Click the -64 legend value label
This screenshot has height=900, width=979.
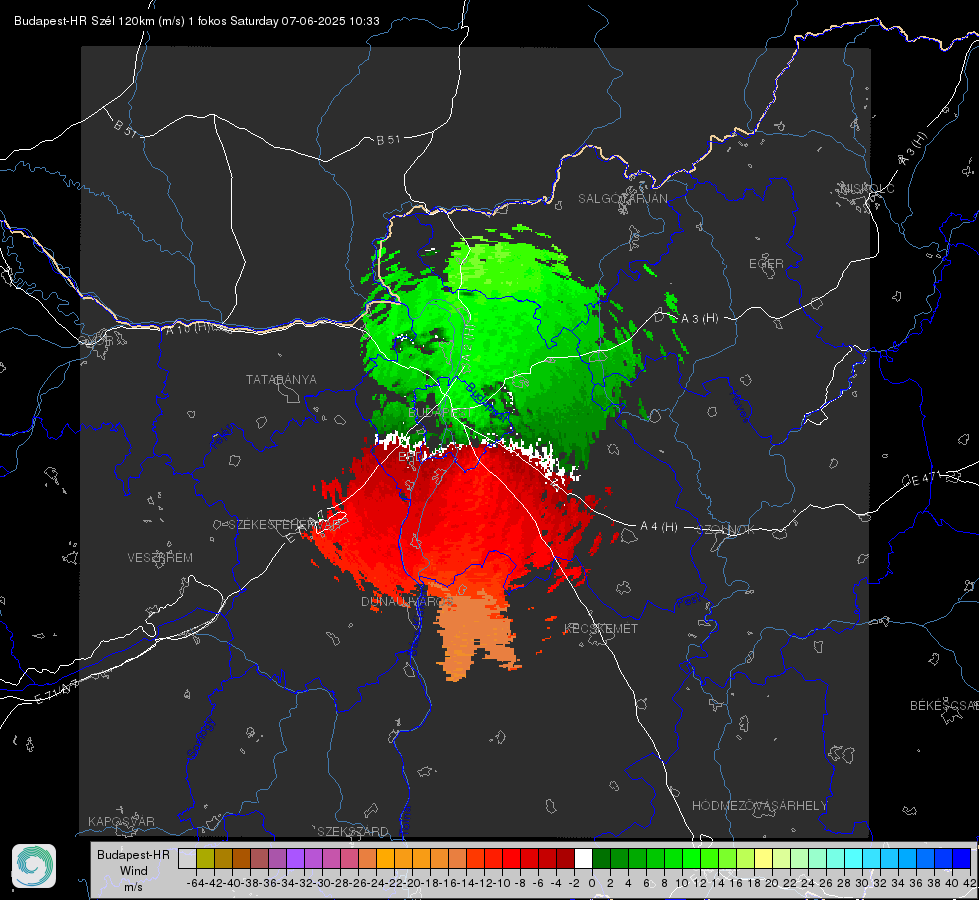(x=195, y=883)
